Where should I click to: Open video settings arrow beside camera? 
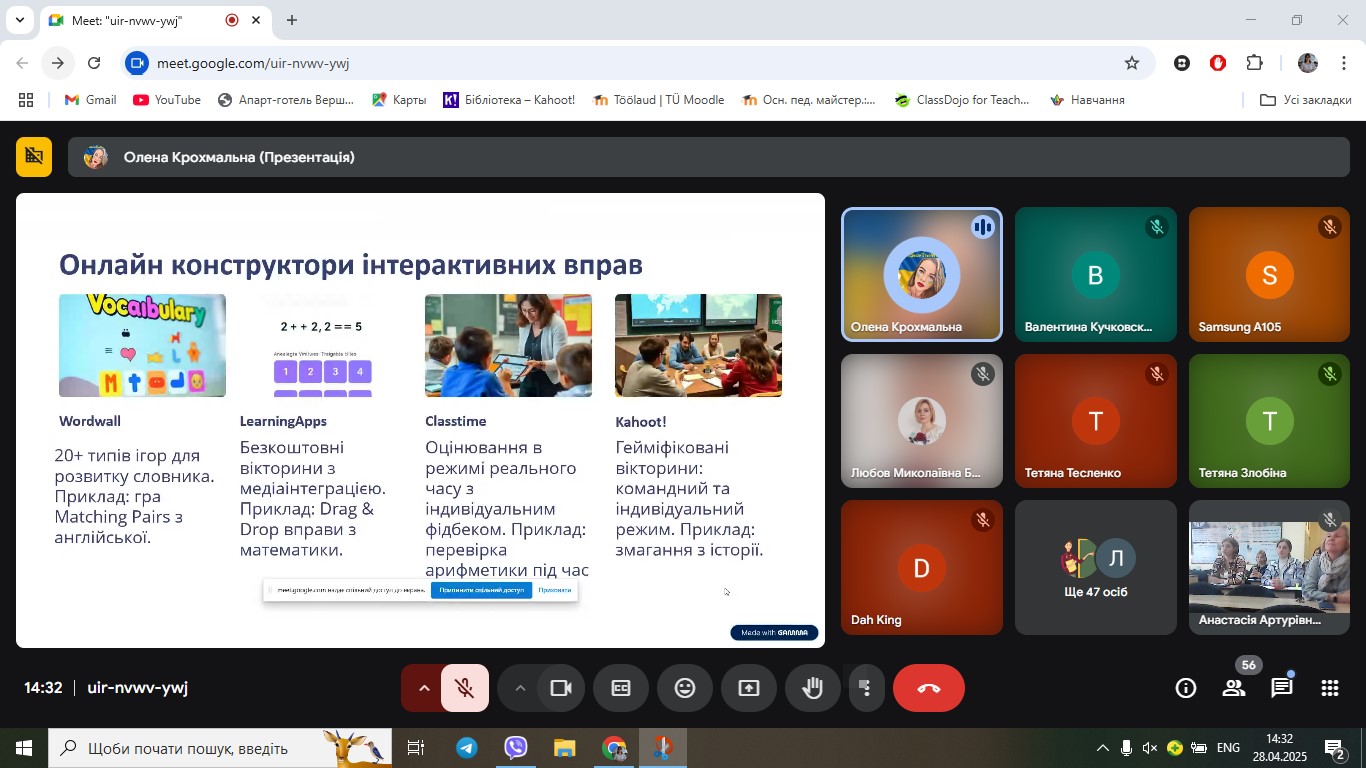click(x=519, y=688)
